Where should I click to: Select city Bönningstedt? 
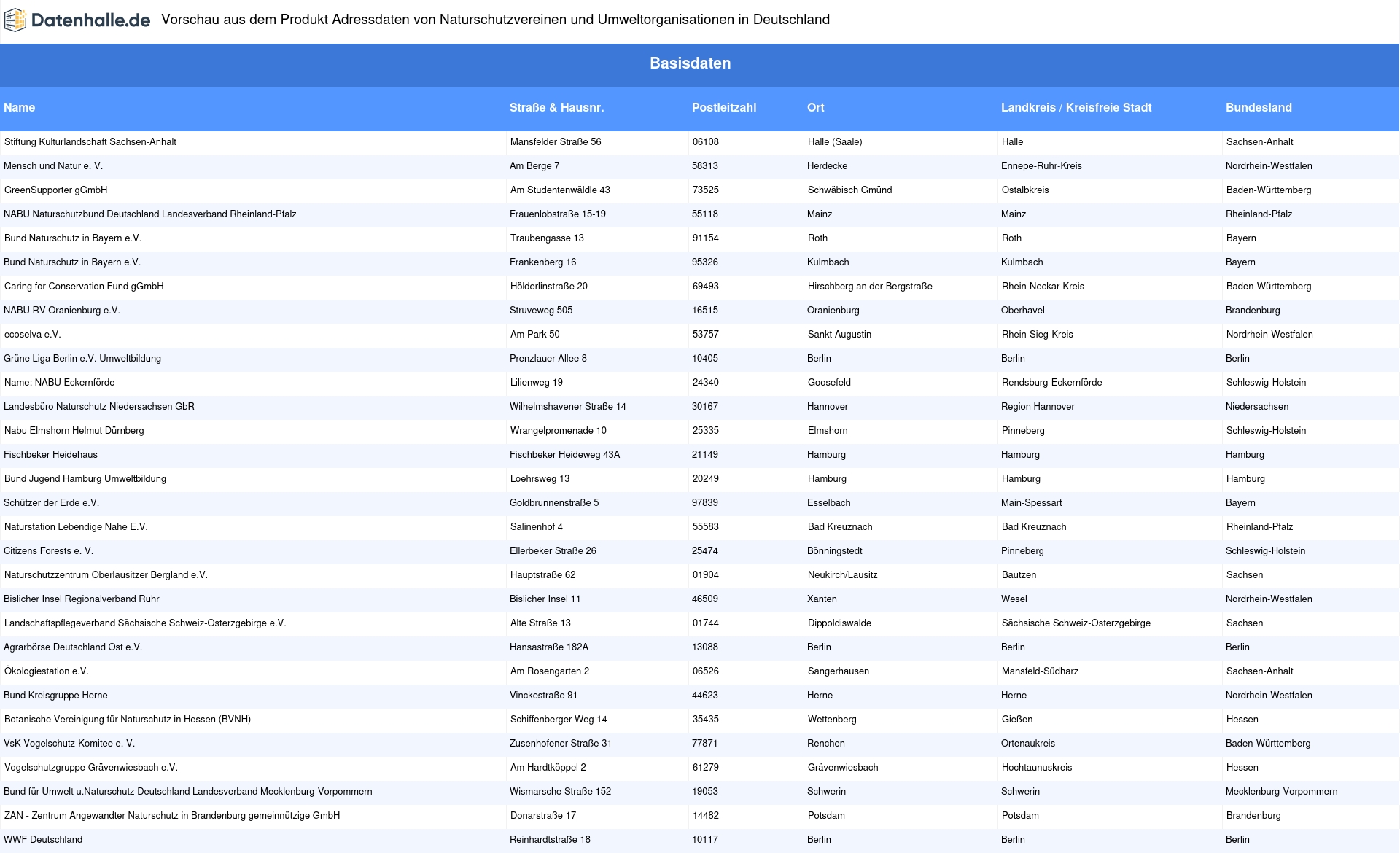[x=835, y=551]
